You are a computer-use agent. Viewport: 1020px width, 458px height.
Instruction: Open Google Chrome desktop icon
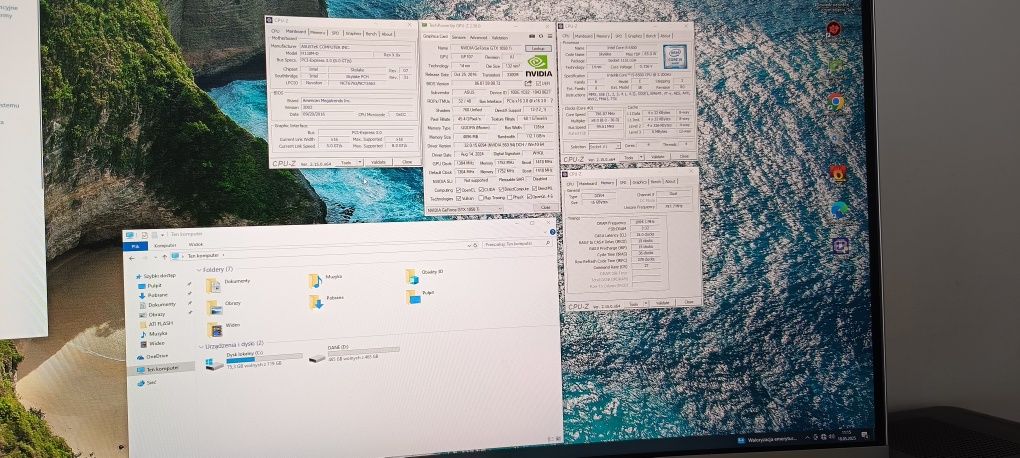pyautogui.click(x=836, y=101)
